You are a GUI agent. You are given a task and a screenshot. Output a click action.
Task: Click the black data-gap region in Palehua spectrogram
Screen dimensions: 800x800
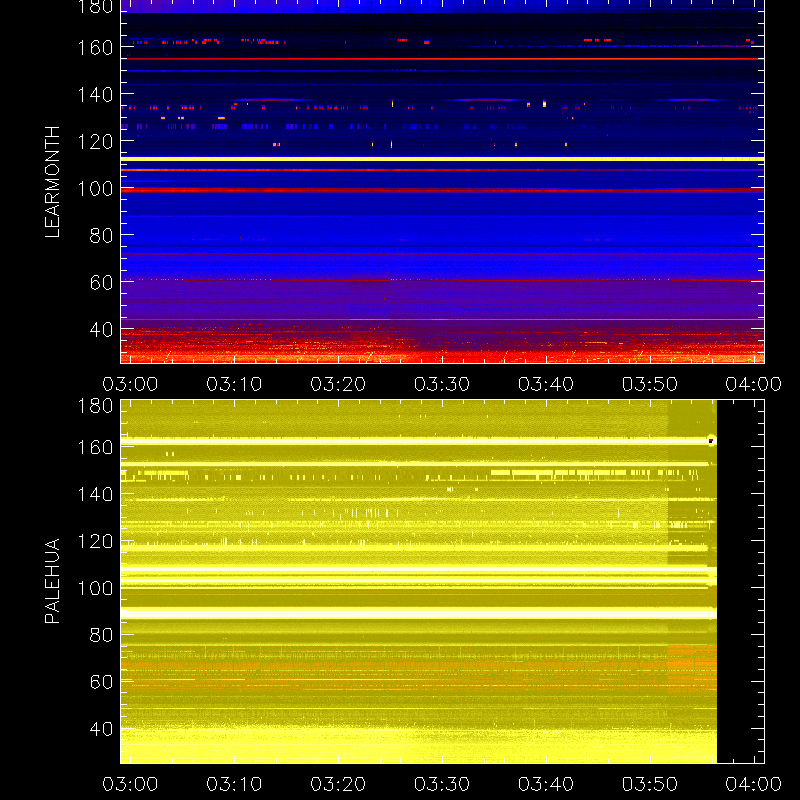[740, 582]
